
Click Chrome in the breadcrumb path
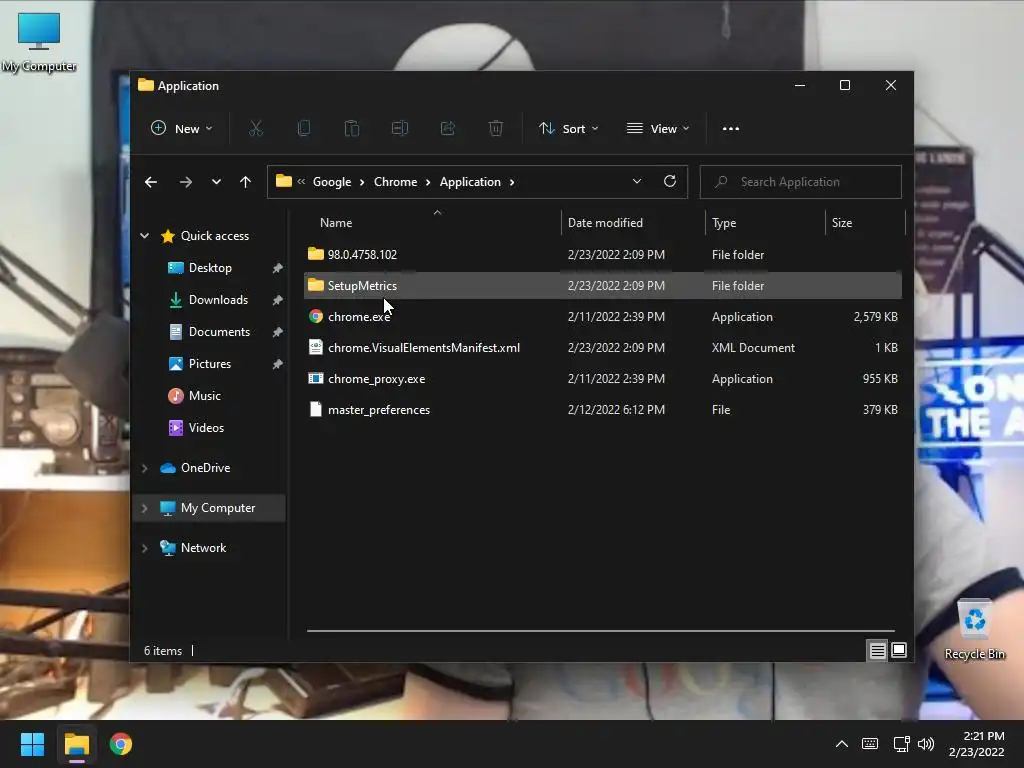pos(395,182)
